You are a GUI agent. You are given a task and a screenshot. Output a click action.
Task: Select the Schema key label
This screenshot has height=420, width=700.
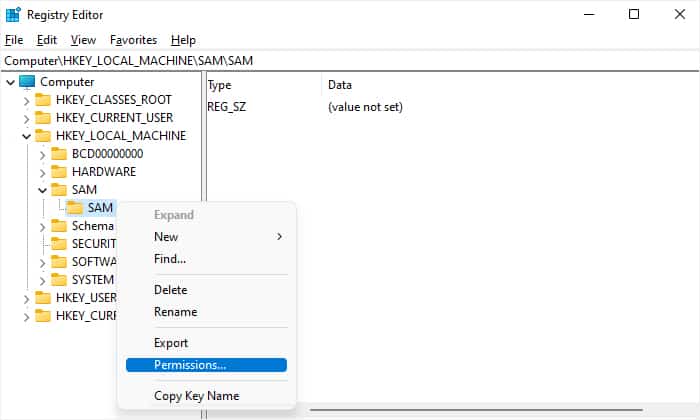93,226
